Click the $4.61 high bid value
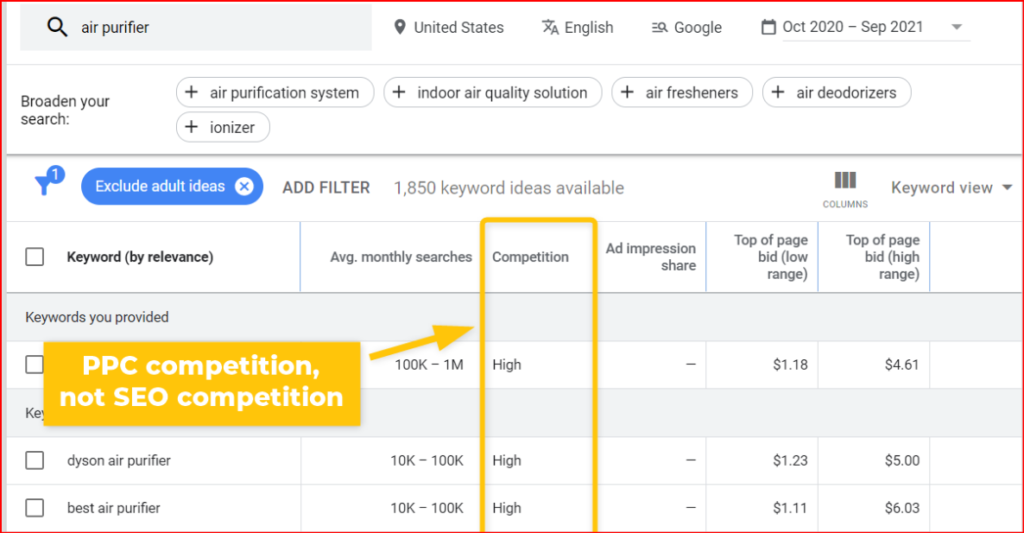 pos(902,364)
